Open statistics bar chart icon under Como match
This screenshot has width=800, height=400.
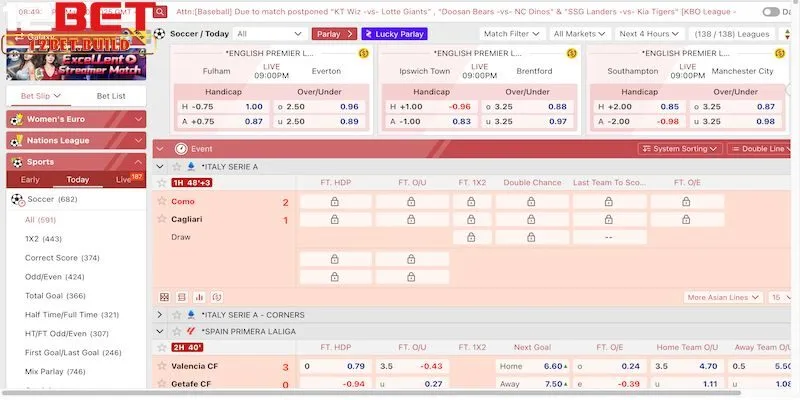point(199,297)
